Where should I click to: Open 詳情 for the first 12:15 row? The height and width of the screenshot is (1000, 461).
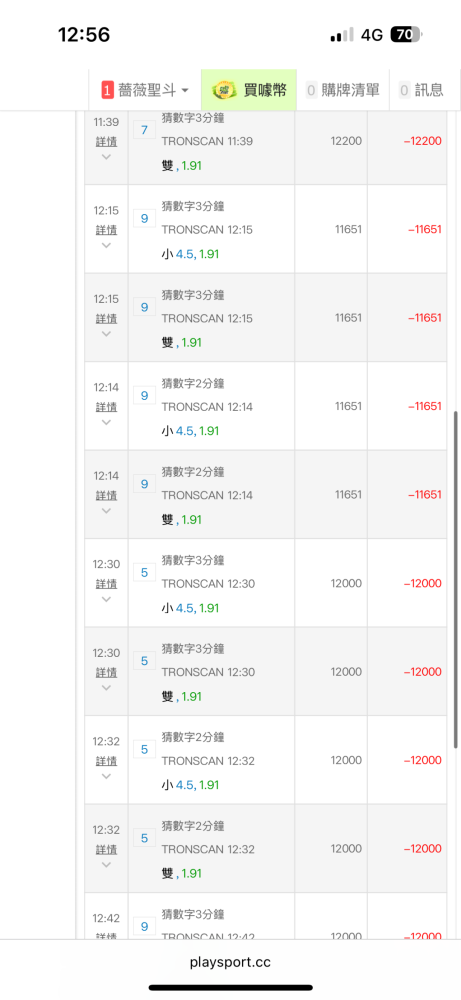[106, 230]
